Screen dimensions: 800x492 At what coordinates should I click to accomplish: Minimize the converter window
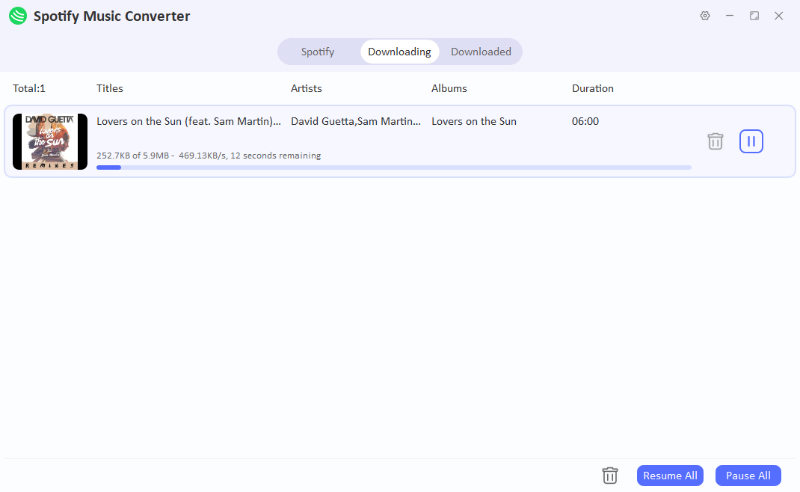pyautogui.click(x=730, y=16)
